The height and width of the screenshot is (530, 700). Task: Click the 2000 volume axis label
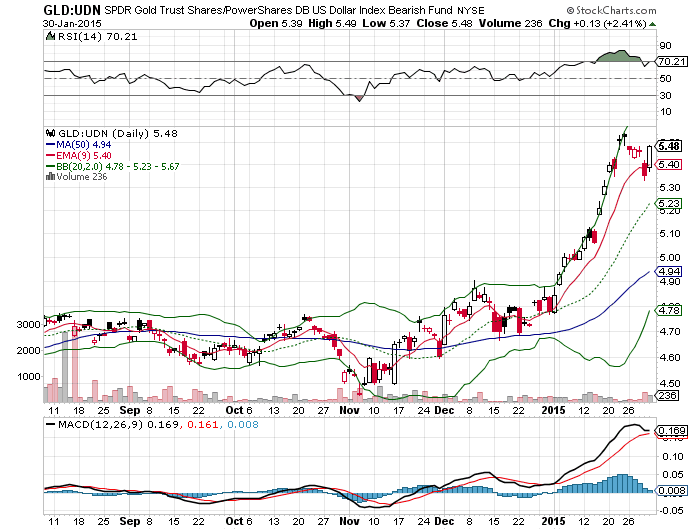pyautogui.click(x=29, y=351)
